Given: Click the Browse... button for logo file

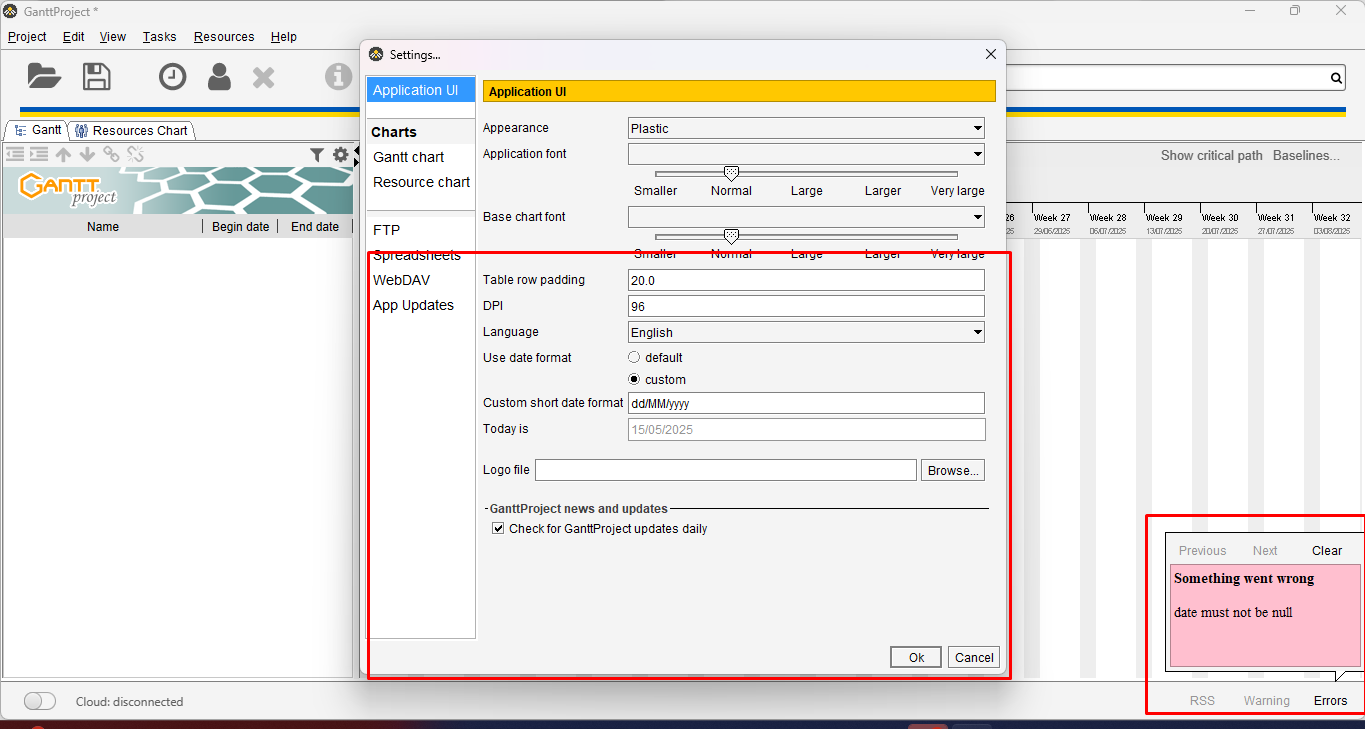Looking at the screenshot, I should (x=953, y=470).
